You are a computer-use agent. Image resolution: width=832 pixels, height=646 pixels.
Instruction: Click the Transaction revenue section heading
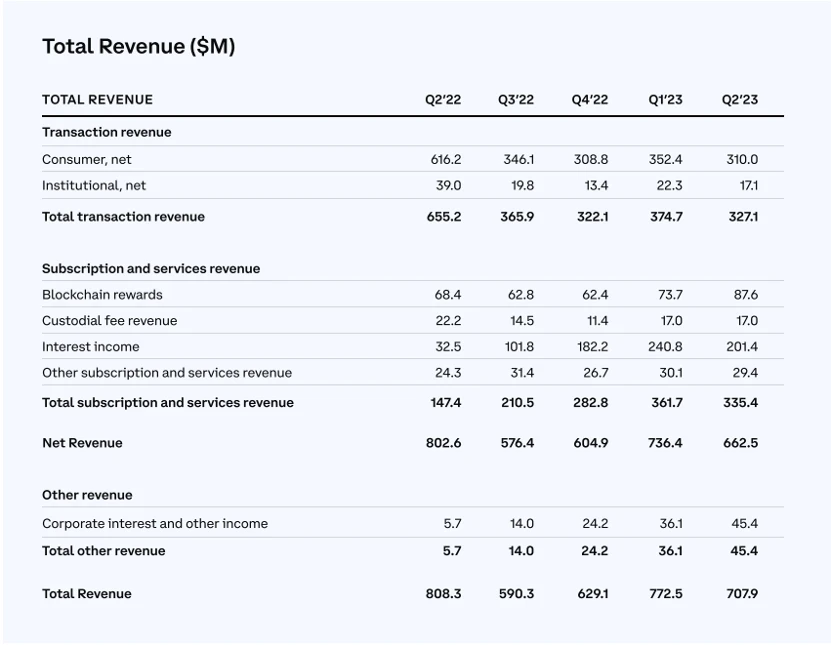106,132
